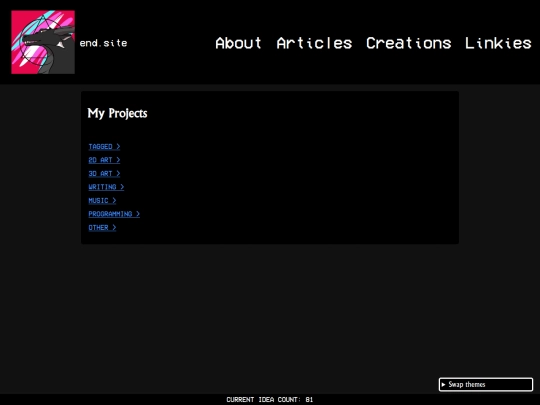Image resolution: width=540 pixels, height=405 pixels.
Task: Go to the About page
Action: 238,43
